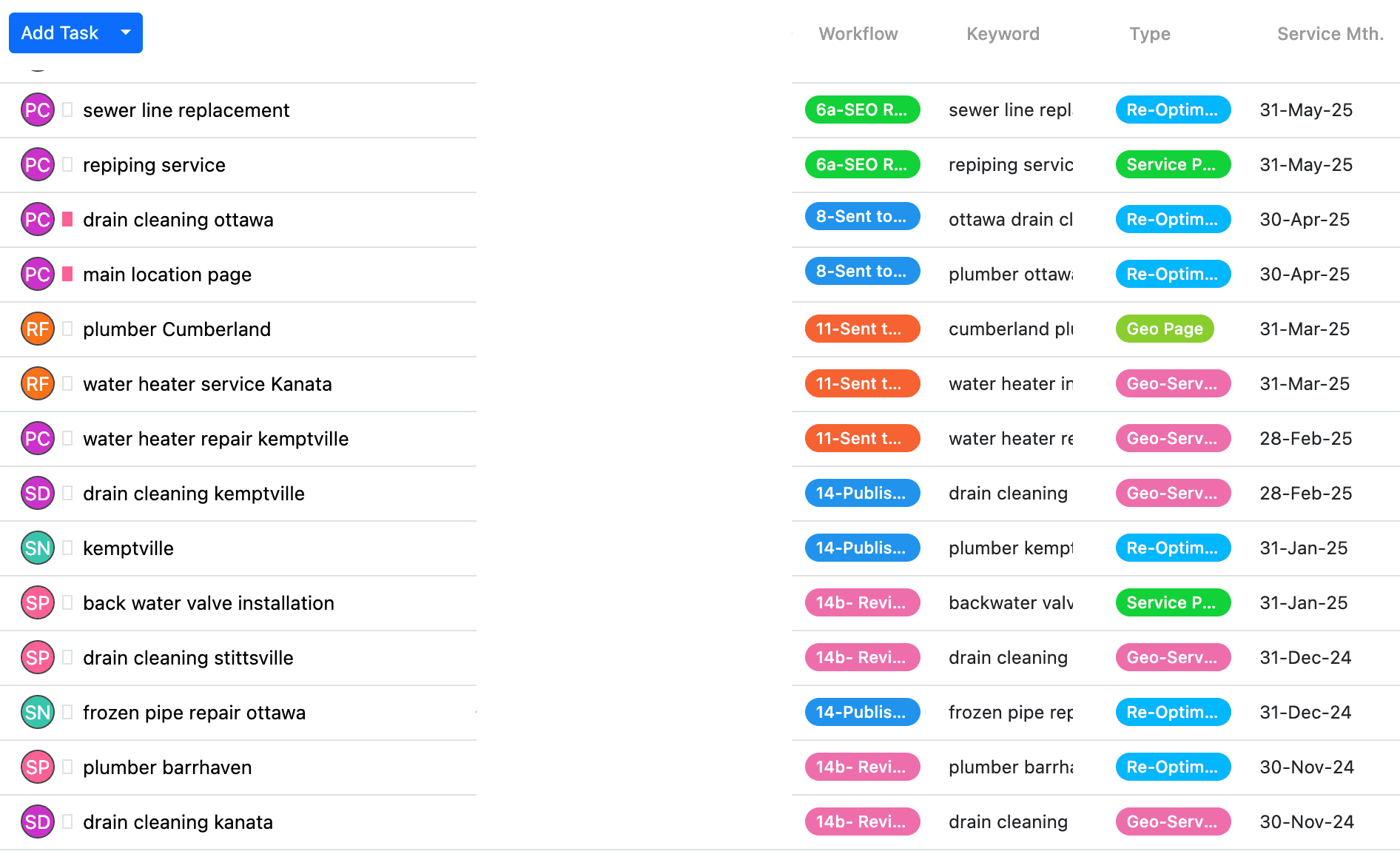Tick checkbox beside repiping service task

(x=67, y=164)
